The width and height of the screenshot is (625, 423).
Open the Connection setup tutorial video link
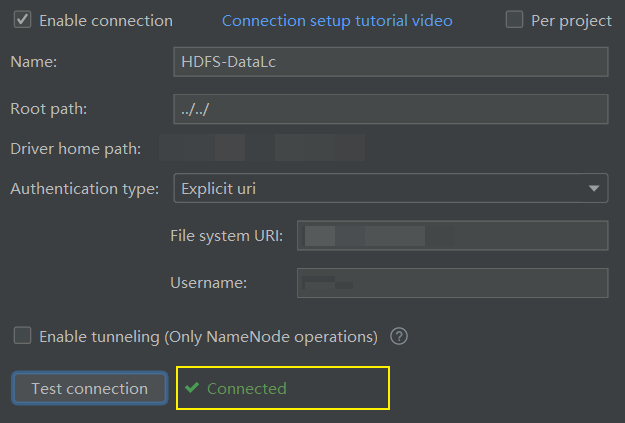(x=337, y=20)
